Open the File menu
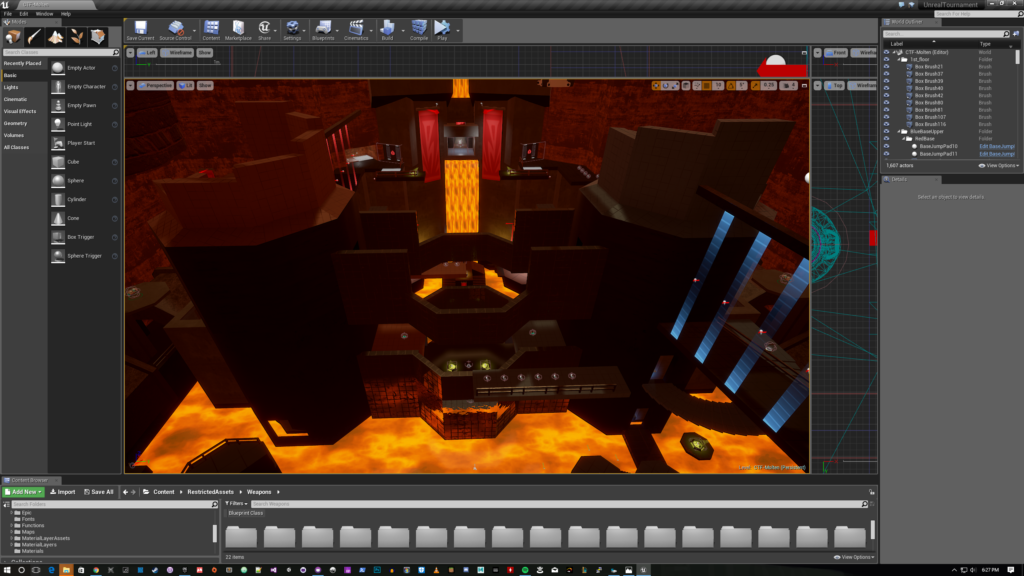1024x576 pixels. (8, 14)
